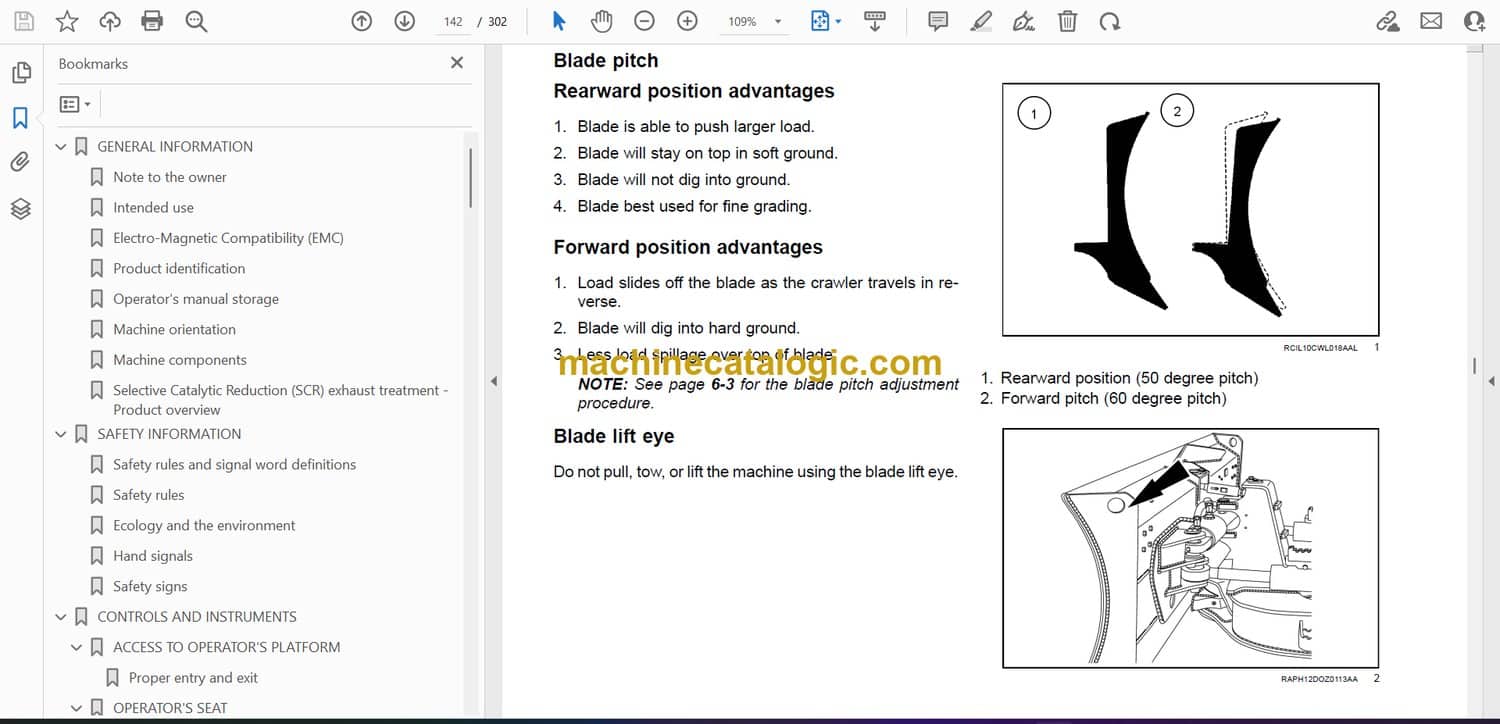The image size is (1500, 724).
Task: Activate the Hand pan tool
Action: pyautogui.click(x=601, y=21)
